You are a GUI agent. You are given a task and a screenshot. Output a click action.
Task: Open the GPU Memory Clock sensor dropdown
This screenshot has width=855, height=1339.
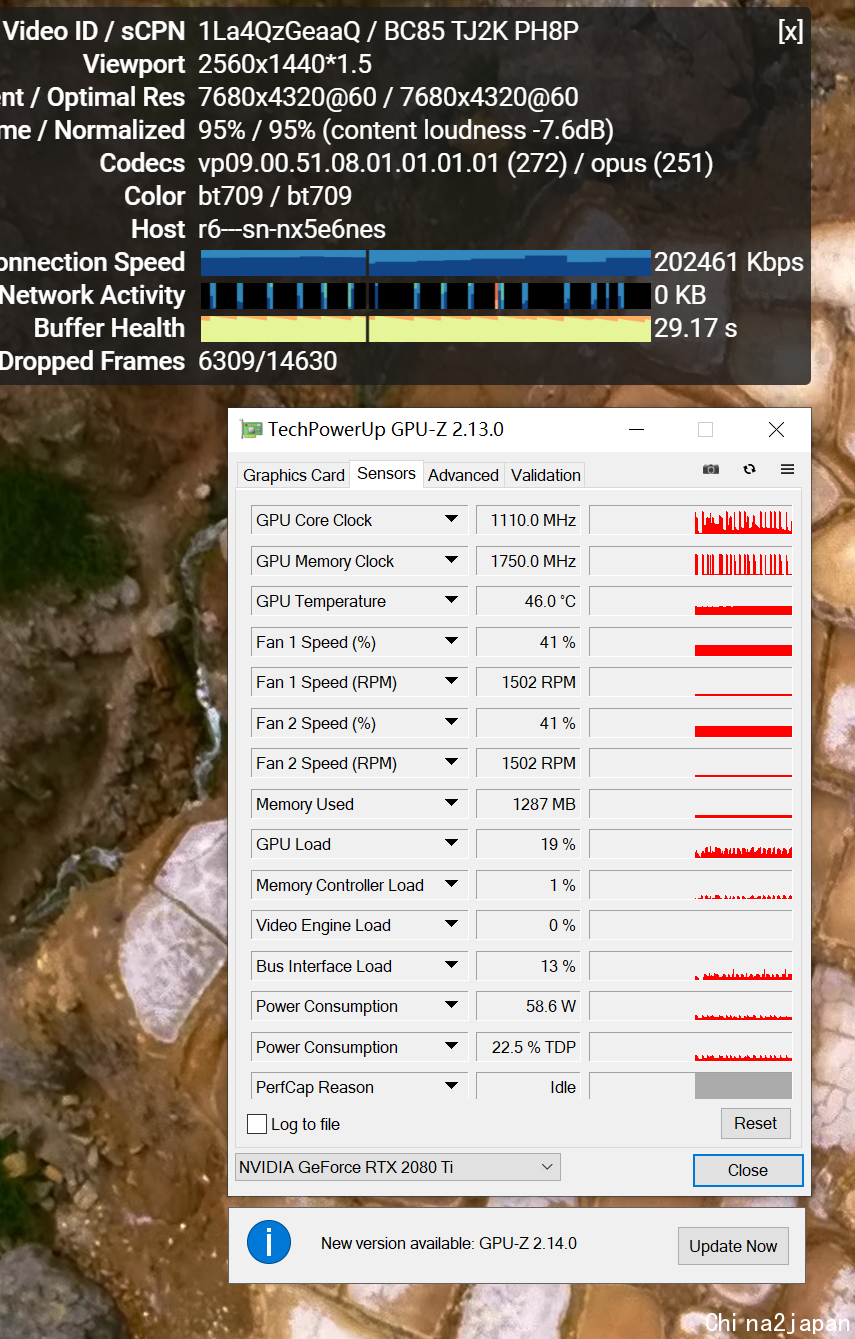(452, 561)
